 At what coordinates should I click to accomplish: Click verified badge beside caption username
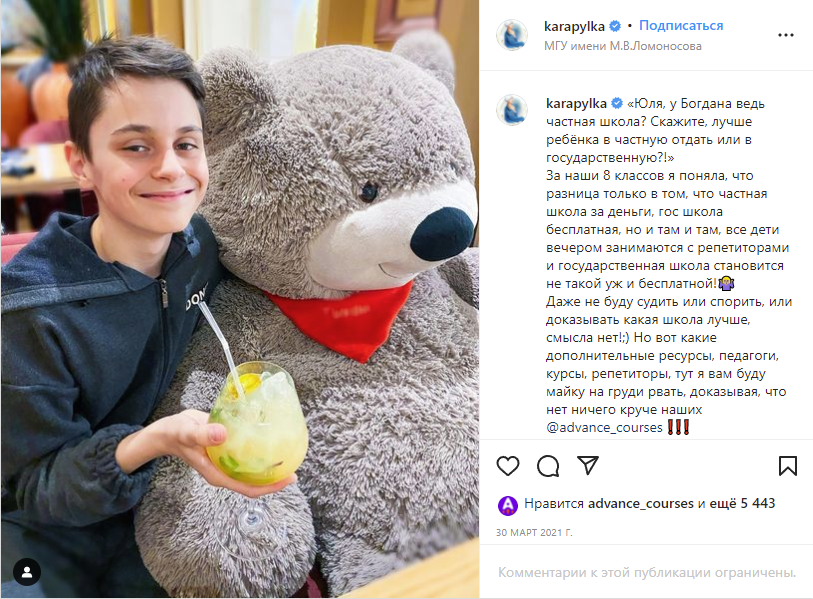tap(616, 103)
